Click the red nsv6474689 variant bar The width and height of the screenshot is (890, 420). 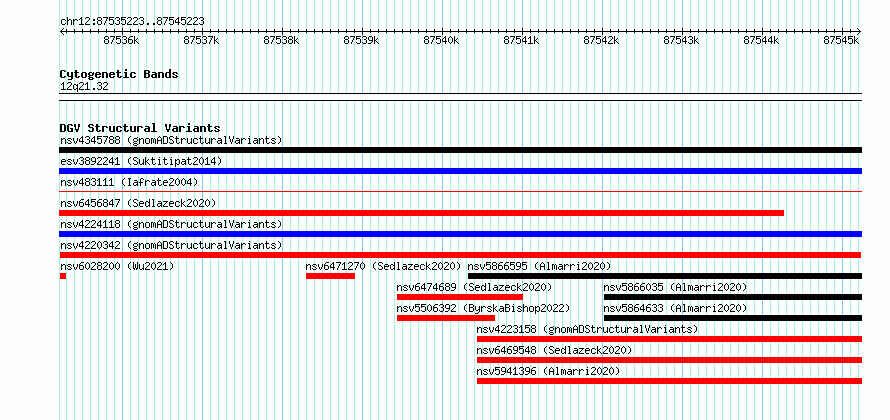pyautogui.click(x=460, y=297)
